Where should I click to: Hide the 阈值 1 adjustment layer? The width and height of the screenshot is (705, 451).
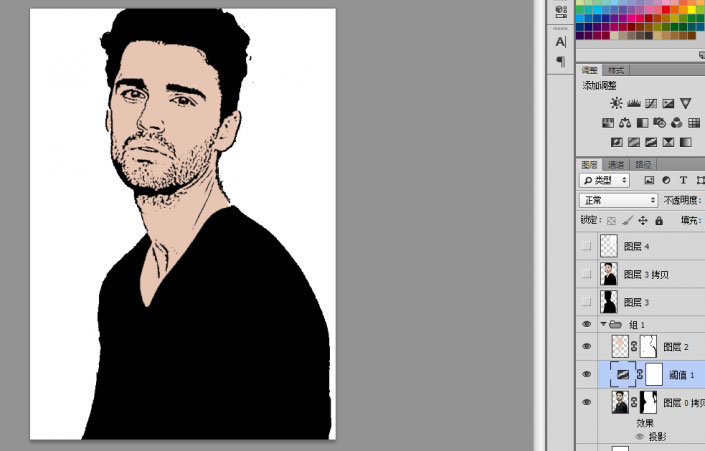pos(586,374)
